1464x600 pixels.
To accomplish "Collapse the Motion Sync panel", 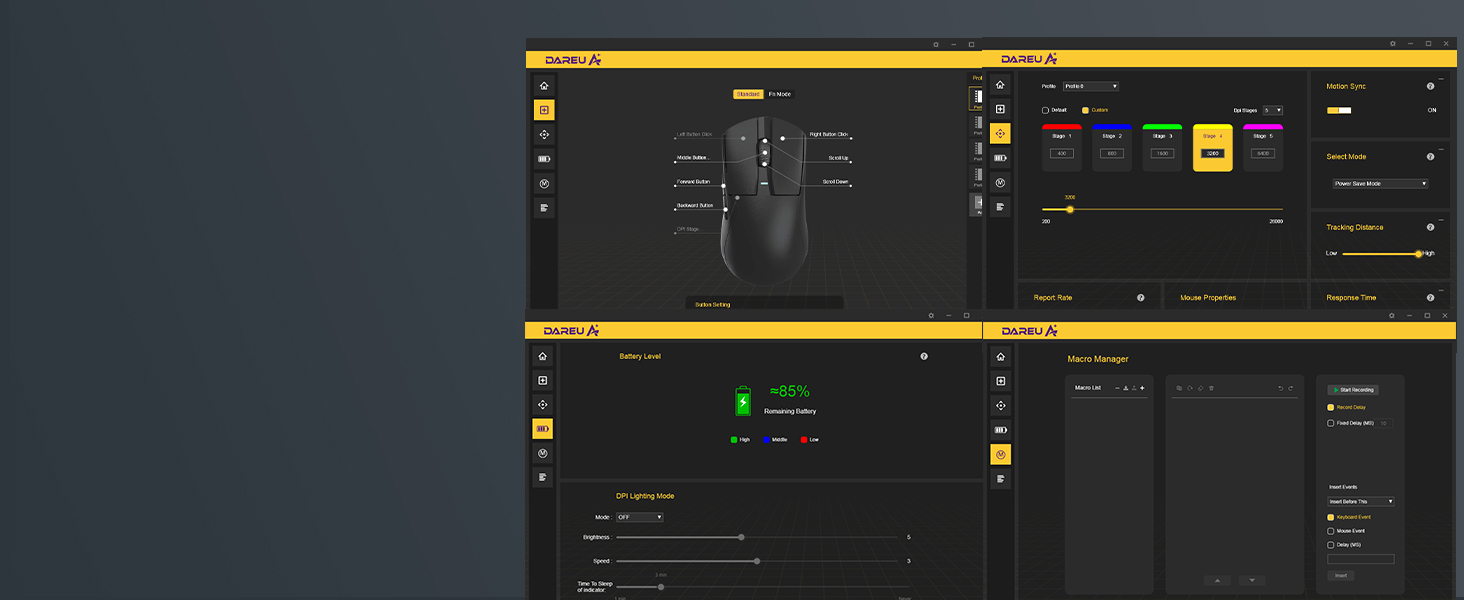I will 1441,78.
